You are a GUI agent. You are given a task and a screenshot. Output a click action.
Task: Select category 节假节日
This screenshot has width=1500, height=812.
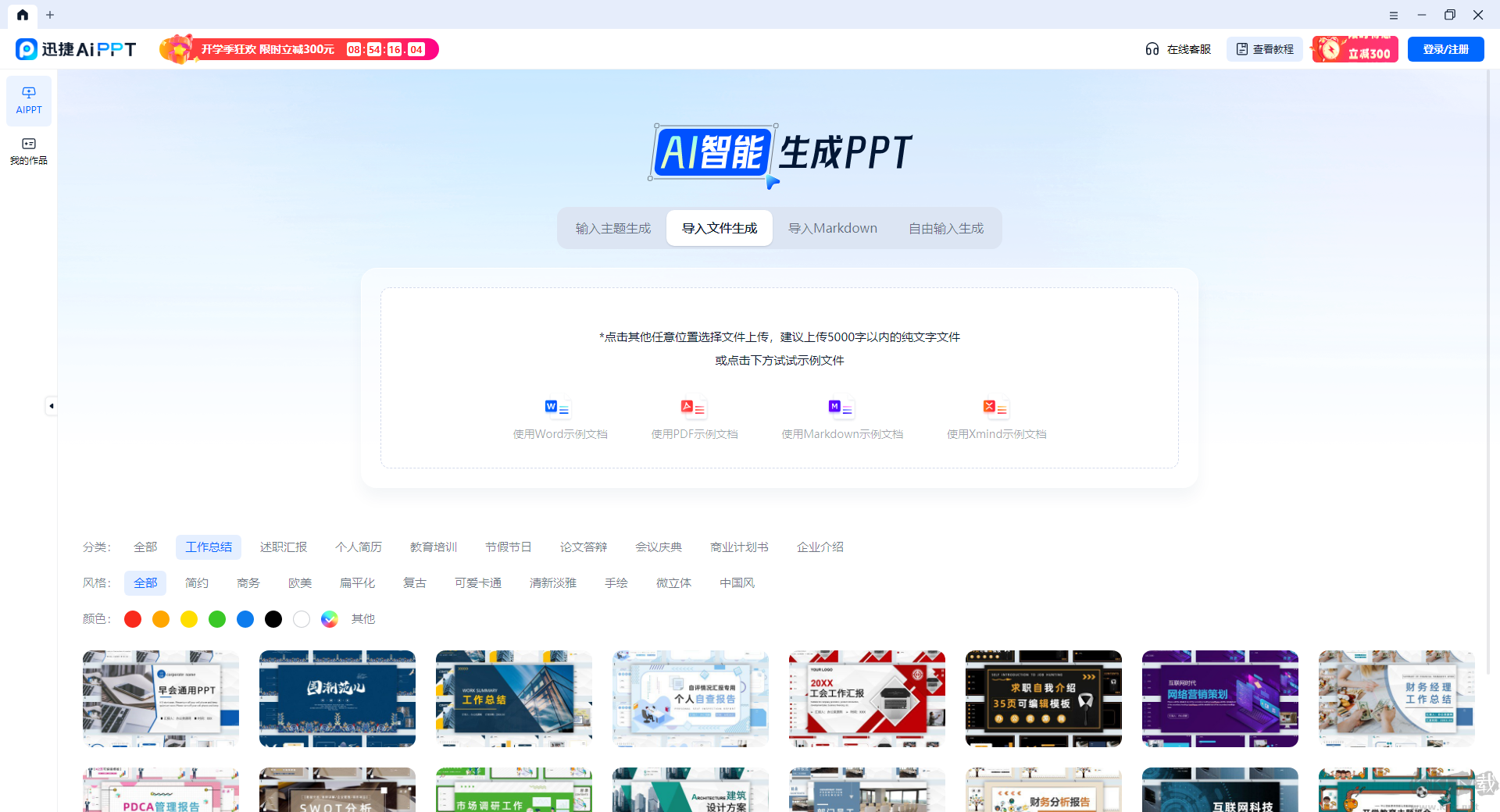pos(509,547)
